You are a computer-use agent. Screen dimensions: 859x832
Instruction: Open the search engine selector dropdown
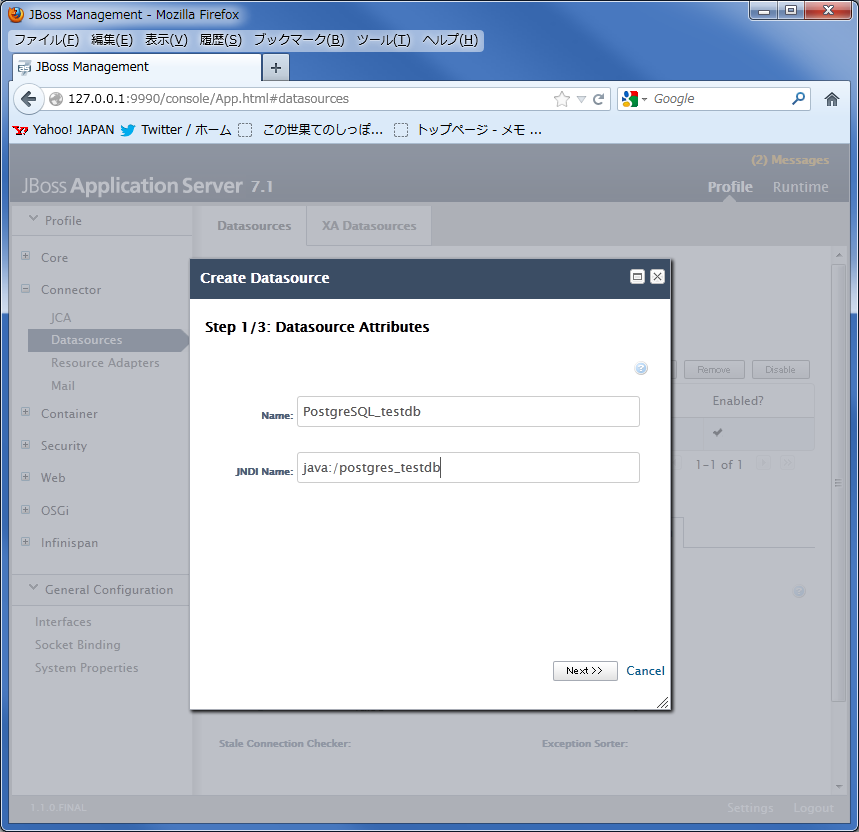635,99
